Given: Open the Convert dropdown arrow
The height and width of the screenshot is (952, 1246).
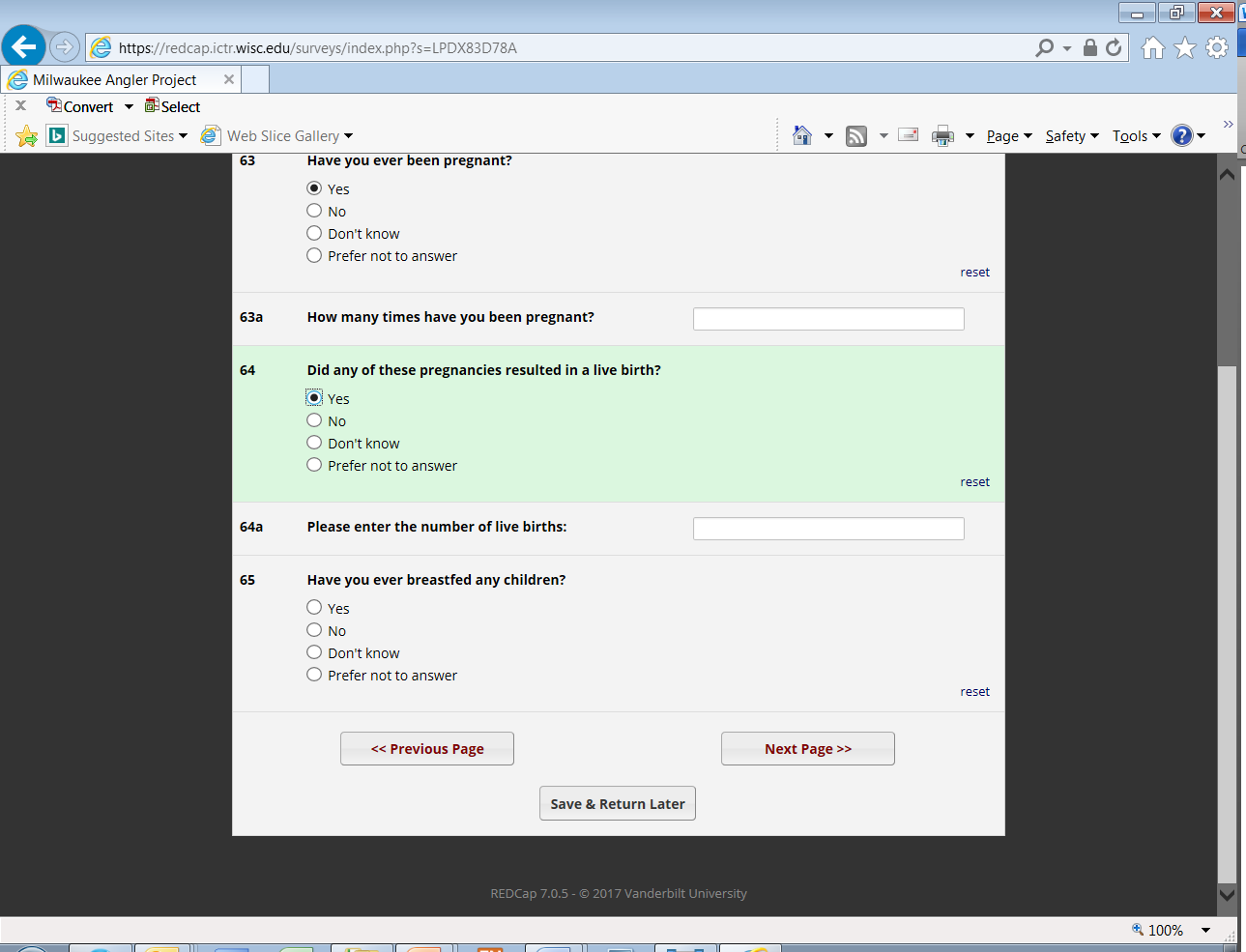Looking at the screenshot, I should point(129,106).
